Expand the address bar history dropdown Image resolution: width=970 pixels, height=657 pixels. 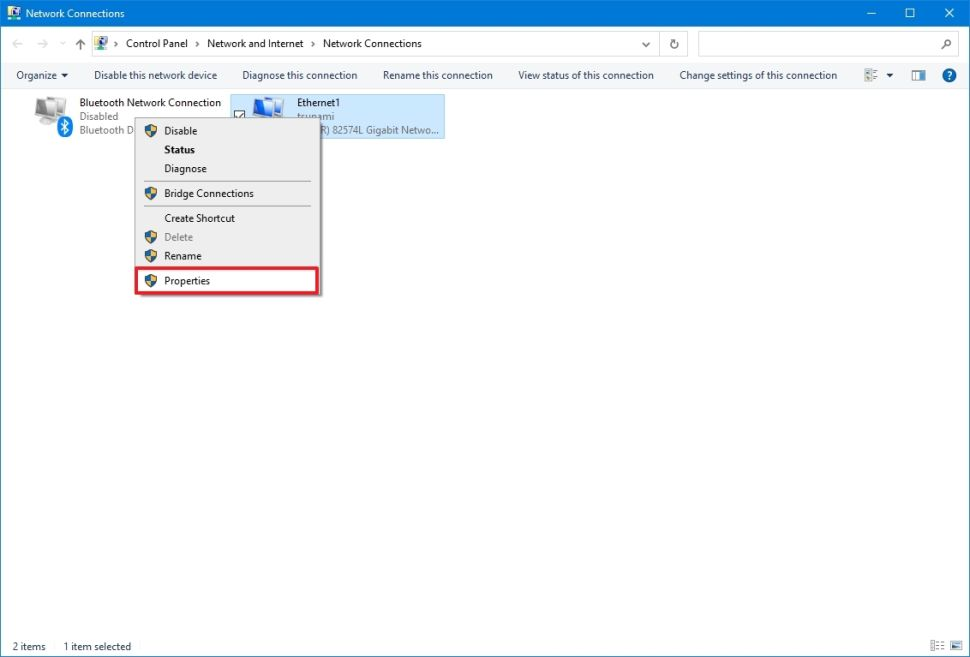coord(646,43)
